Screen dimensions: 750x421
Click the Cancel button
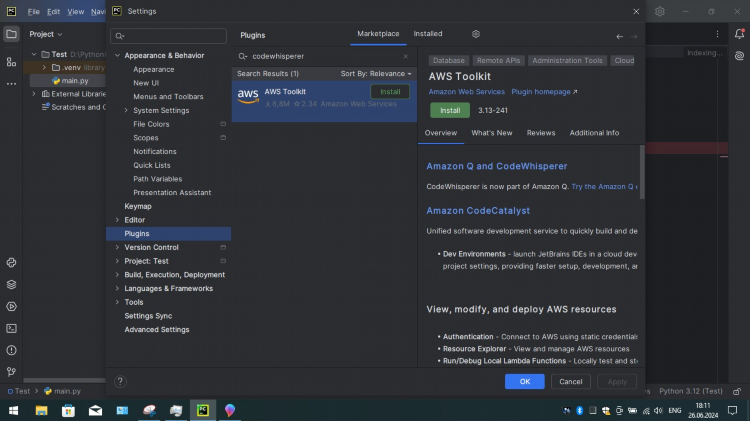571,382
